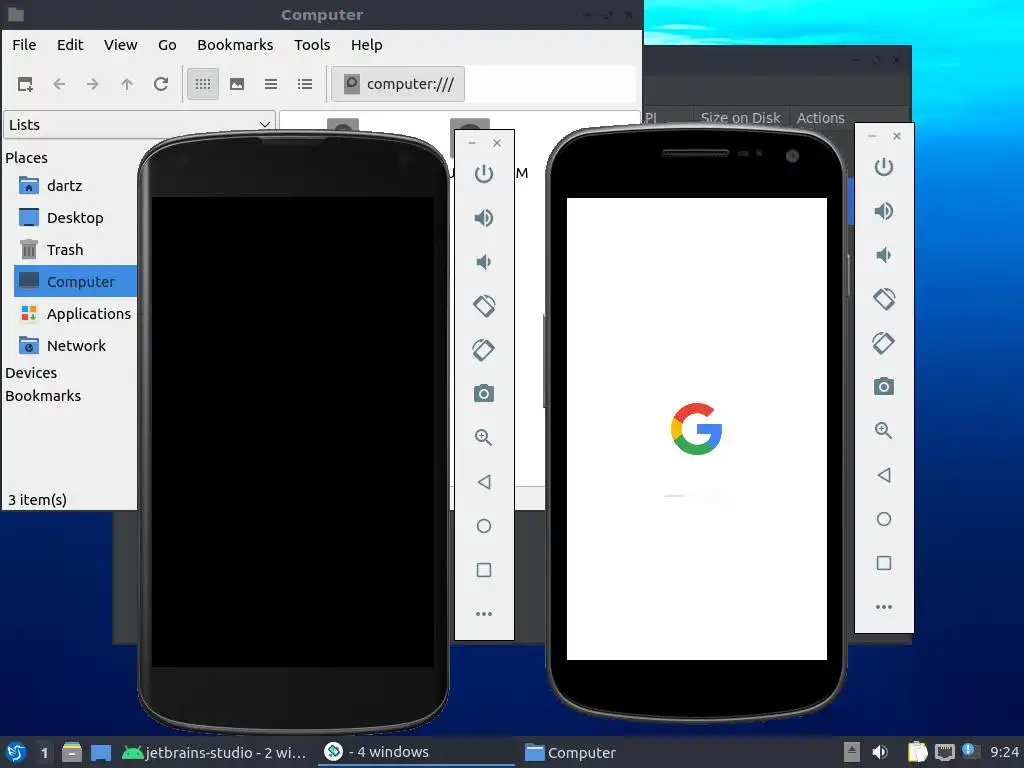
Task: Open extended controls (three dots) on the left emulator toolbar
Action: (484, 614)
